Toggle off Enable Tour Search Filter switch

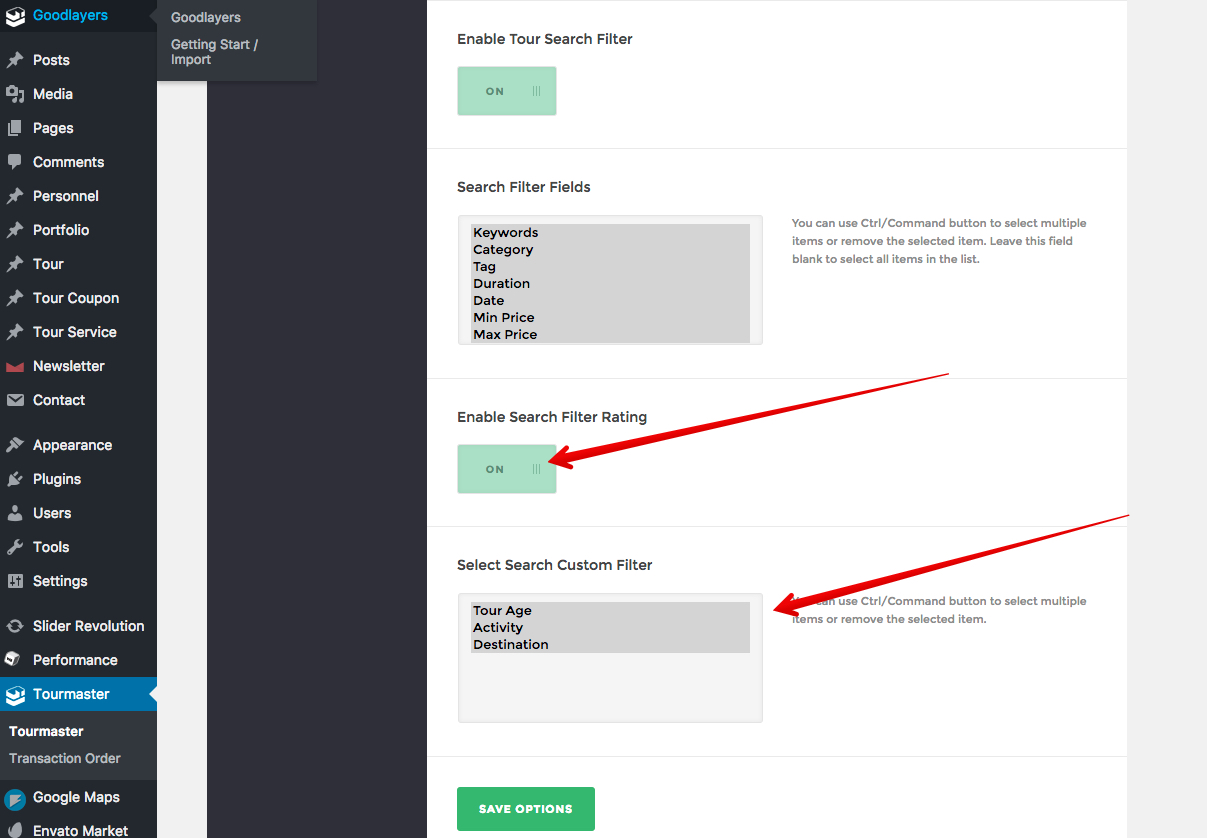pyautogui.click(x=507, y=91)
